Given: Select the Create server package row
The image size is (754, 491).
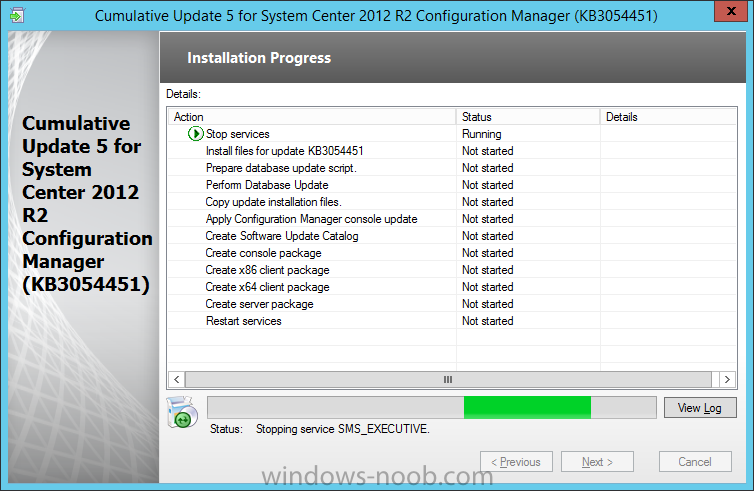Looking at the screenshot, I should (x=452, y=304).
